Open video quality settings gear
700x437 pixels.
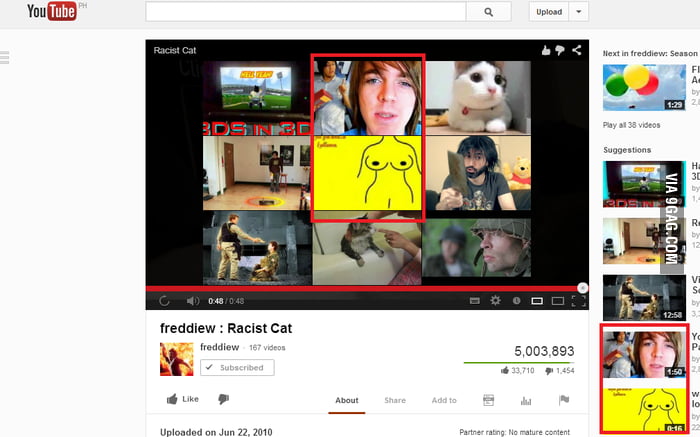click(x=495, y=300)
